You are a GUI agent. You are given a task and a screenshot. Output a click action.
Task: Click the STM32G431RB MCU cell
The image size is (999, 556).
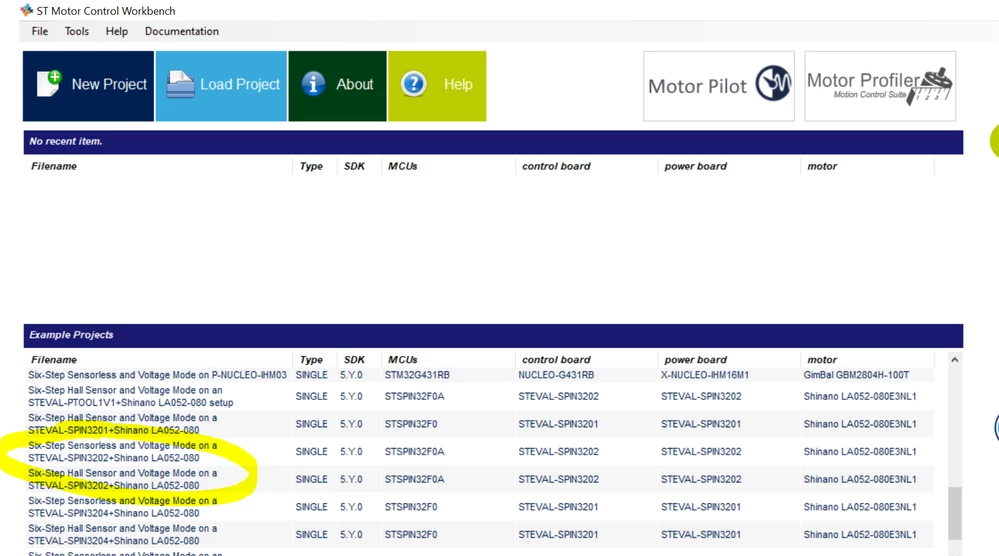(417, 375)
